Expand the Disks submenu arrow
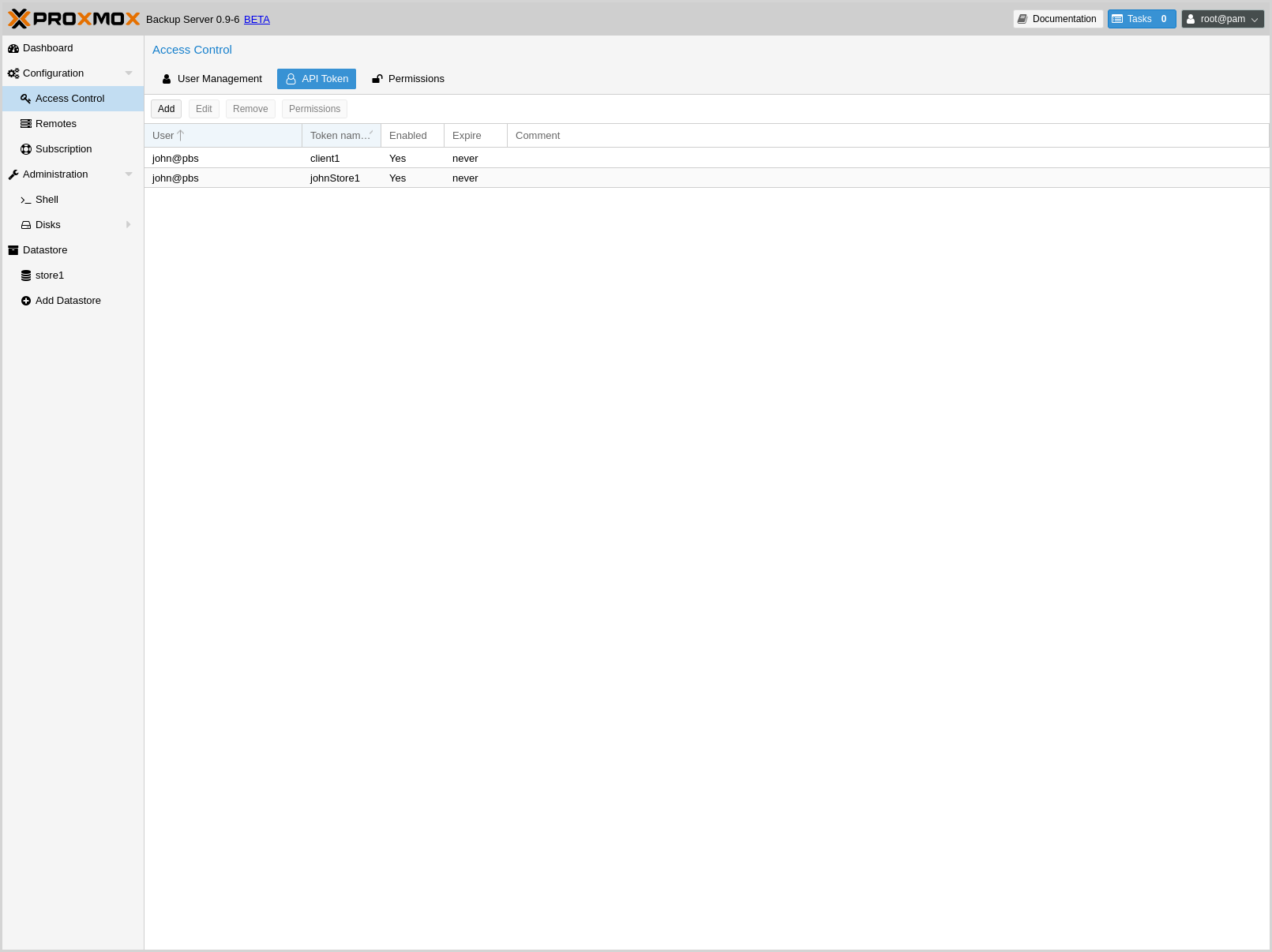1272x952 pixels. coord(129,225)
